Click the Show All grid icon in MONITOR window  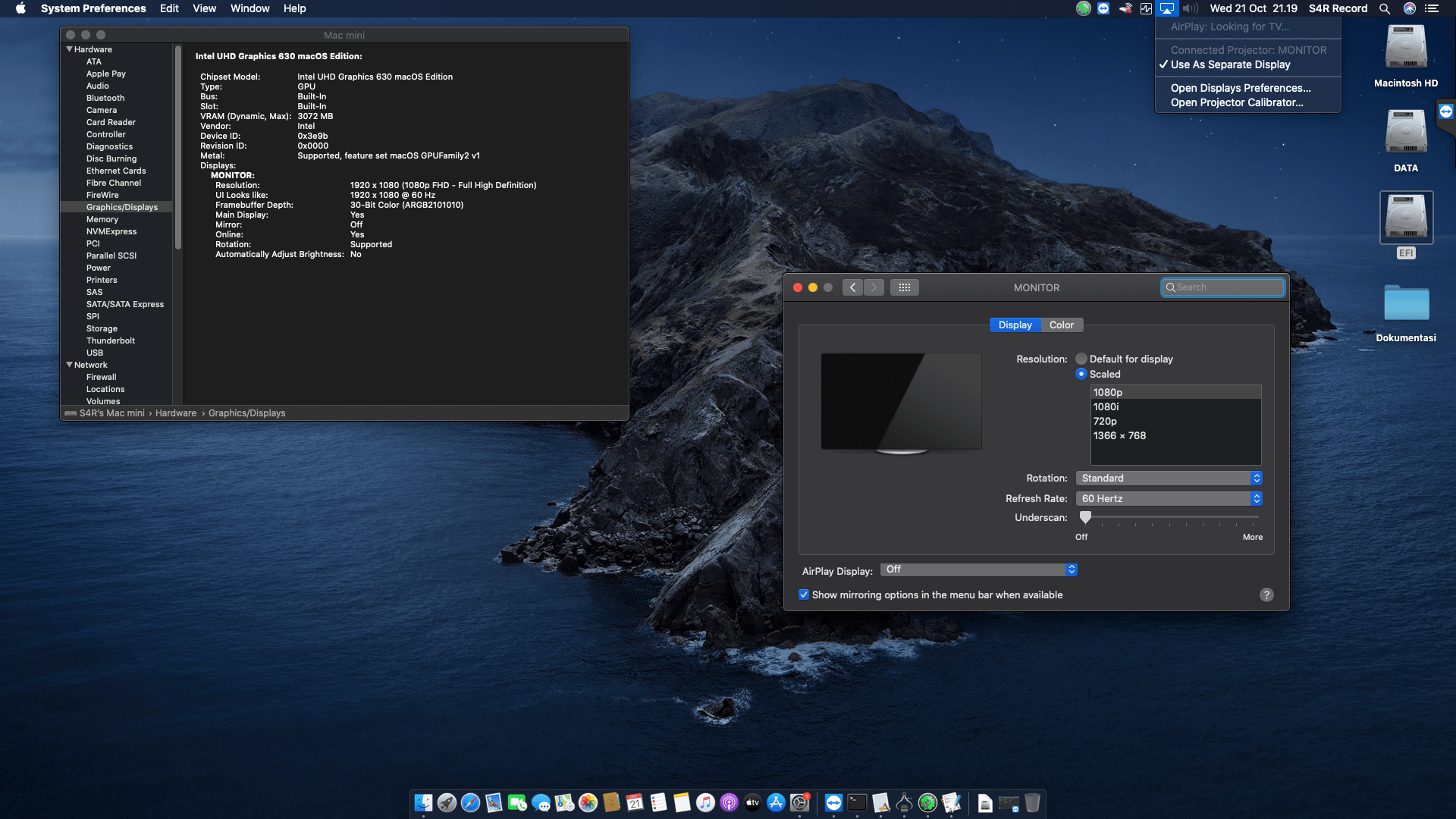click(905, 287)
